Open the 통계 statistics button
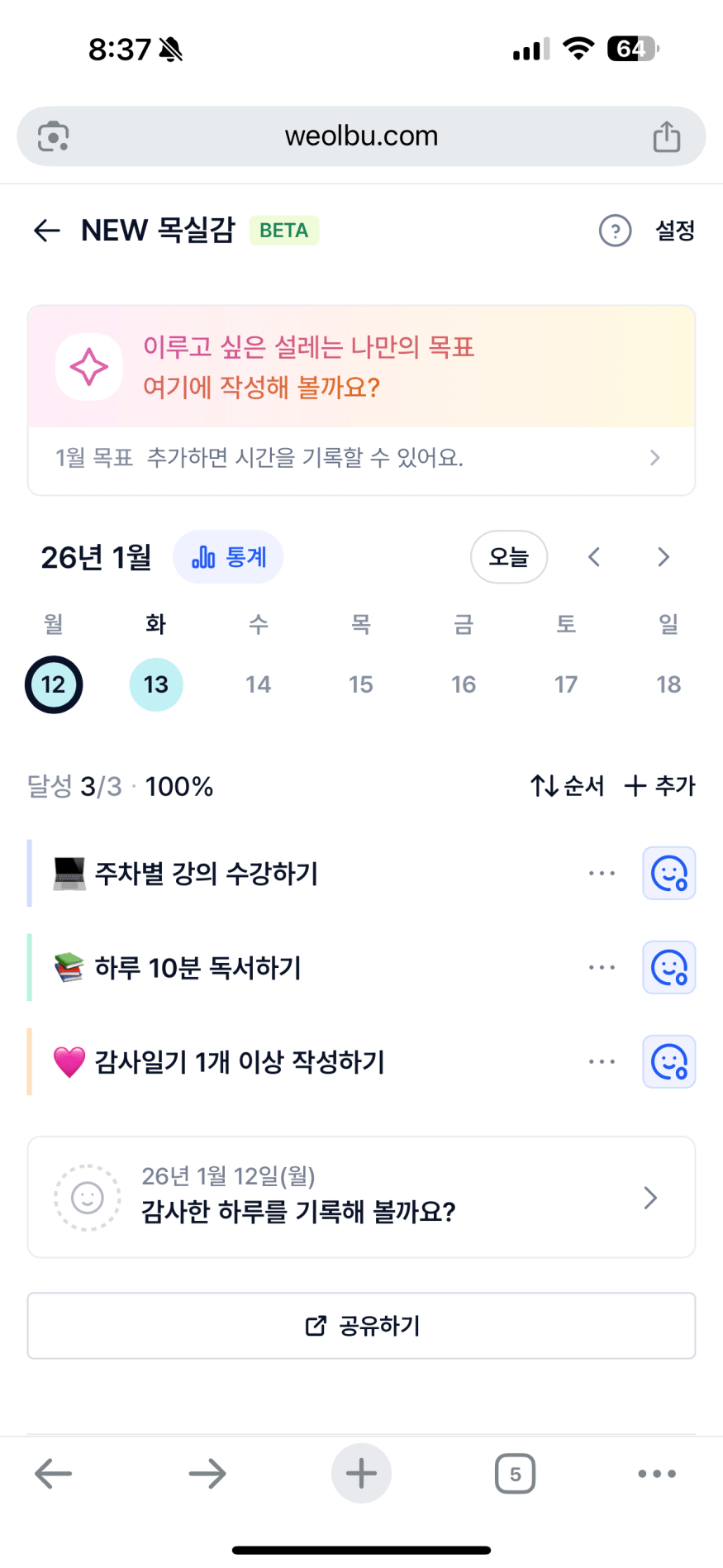The image size is (723, 1568). 228,557
